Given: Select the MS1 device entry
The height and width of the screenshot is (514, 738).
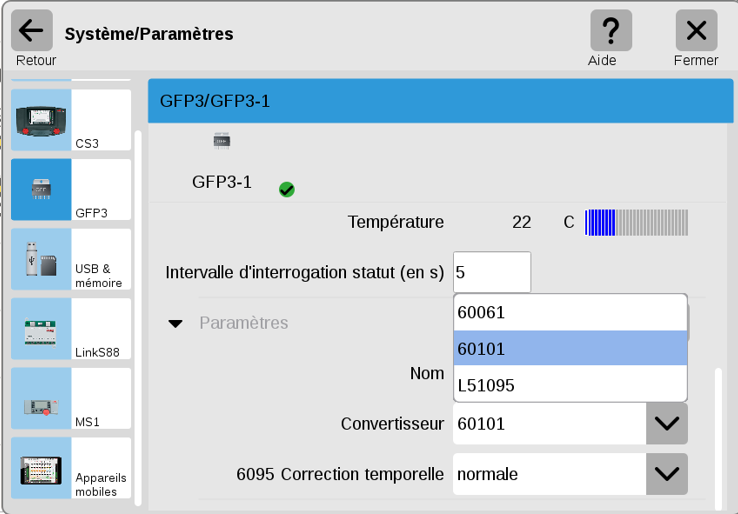Looking at the screenshot, I should tap(71, 399).
